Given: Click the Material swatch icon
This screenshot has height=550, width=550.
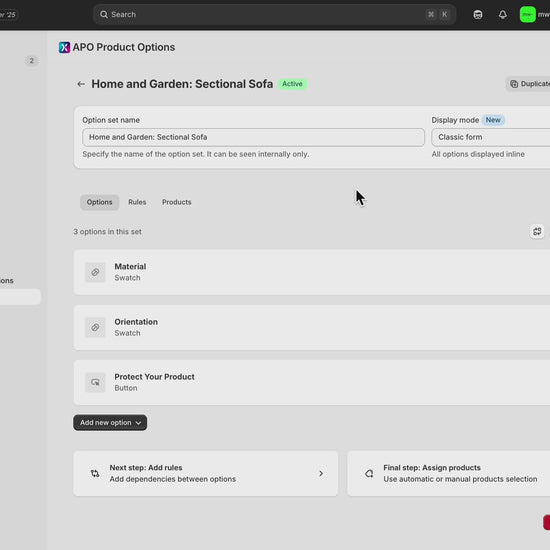Looking at the screenshot, I should click(95, 272).
